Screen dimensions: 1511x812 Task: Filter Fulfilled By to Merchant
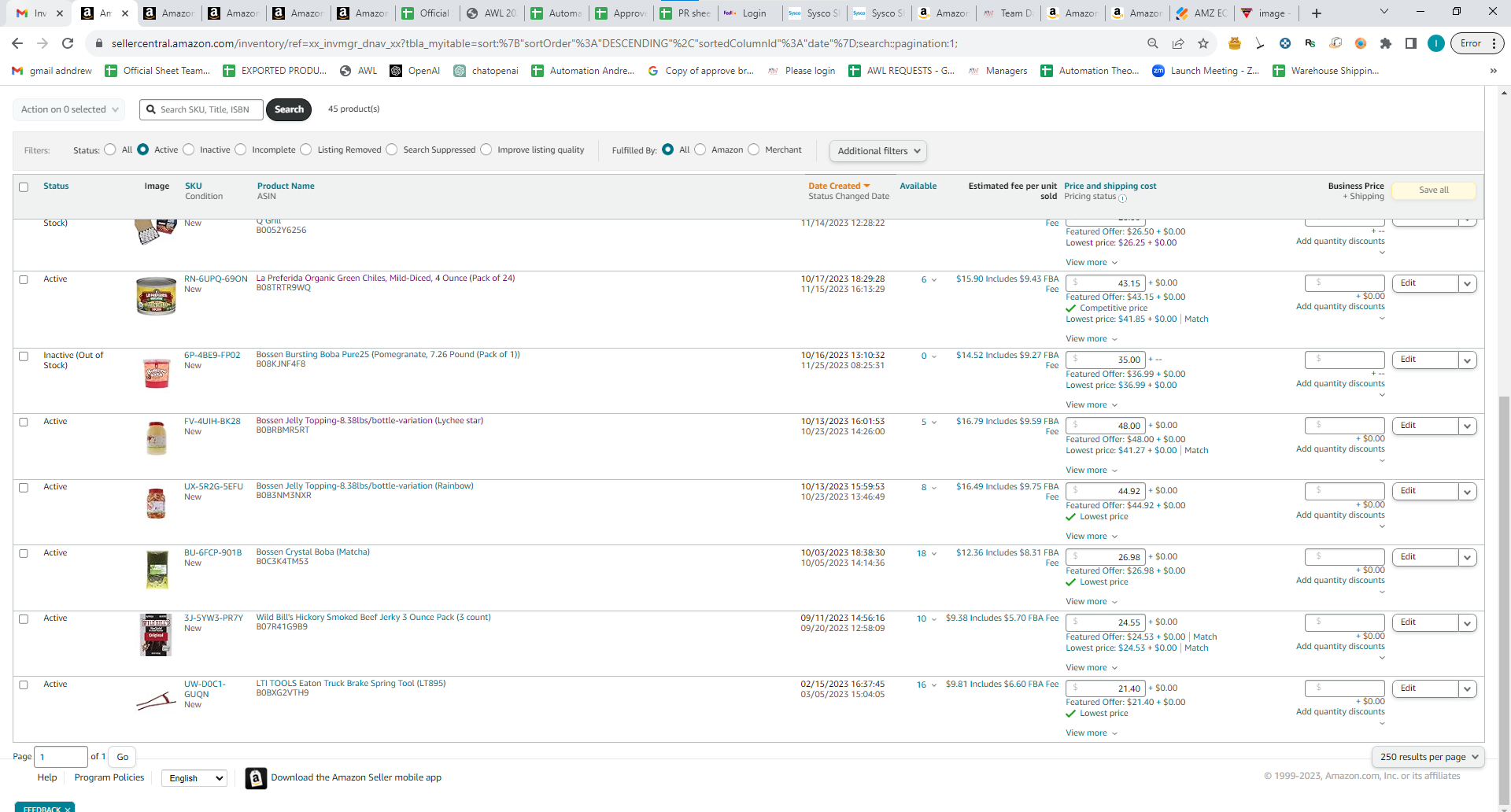754,149
